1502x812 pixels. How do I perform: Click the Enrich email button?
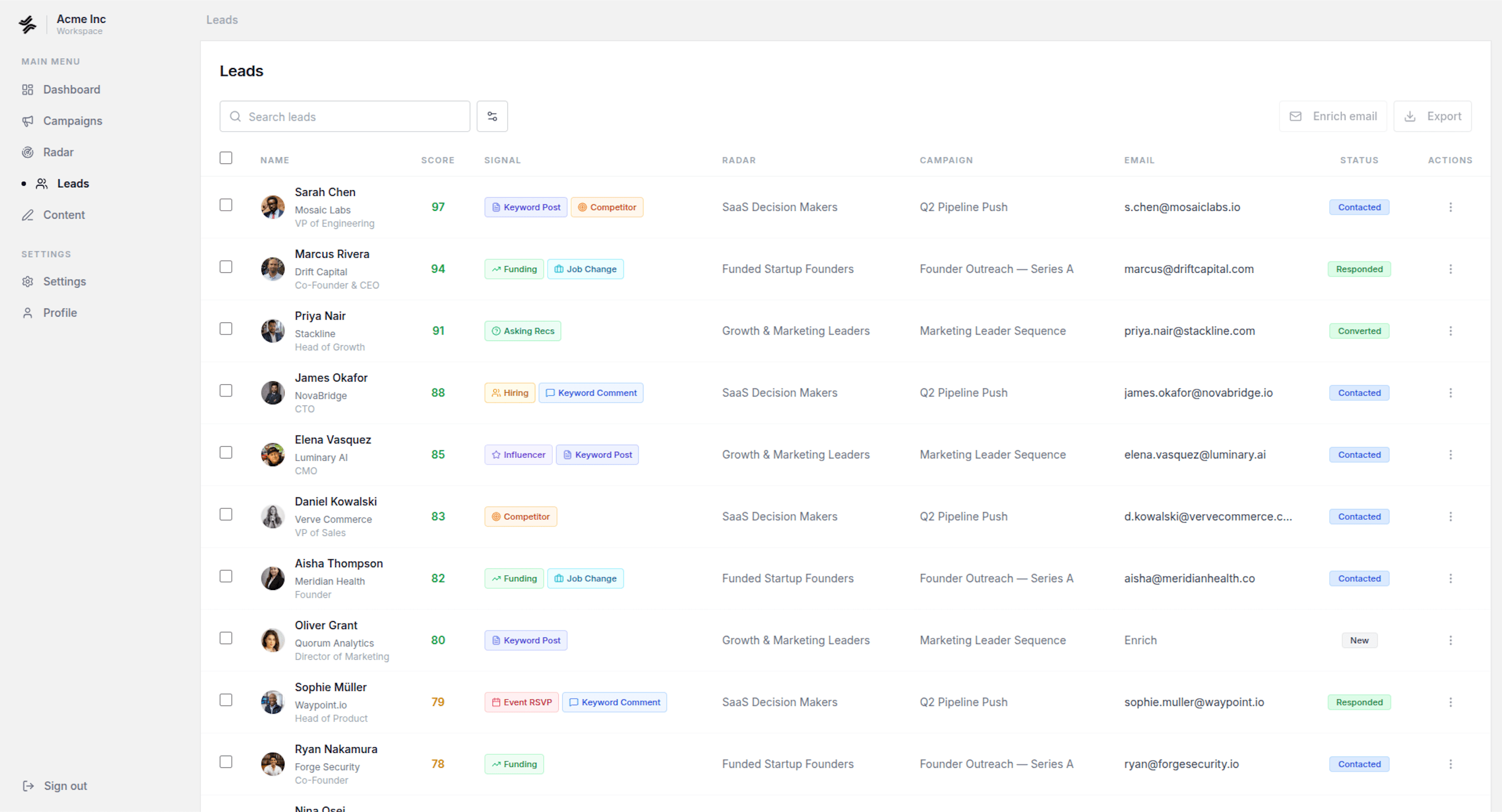(1333, 117)
